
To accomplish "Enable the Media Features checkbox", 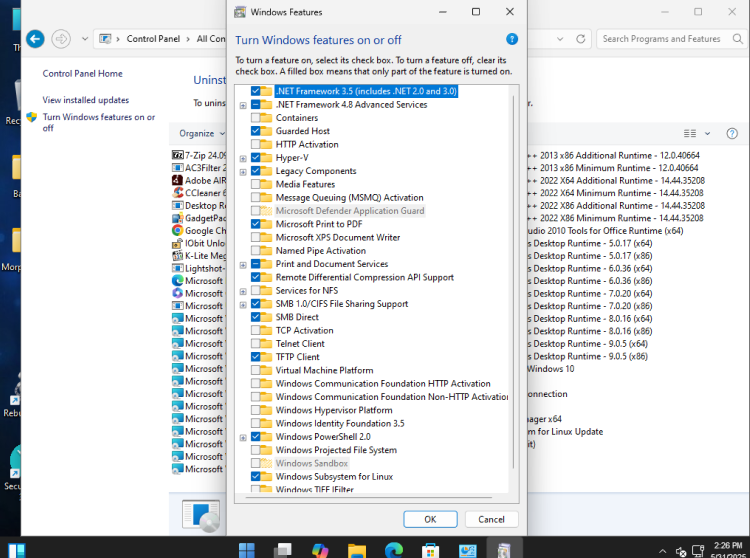I will click(x=255, y=184).
